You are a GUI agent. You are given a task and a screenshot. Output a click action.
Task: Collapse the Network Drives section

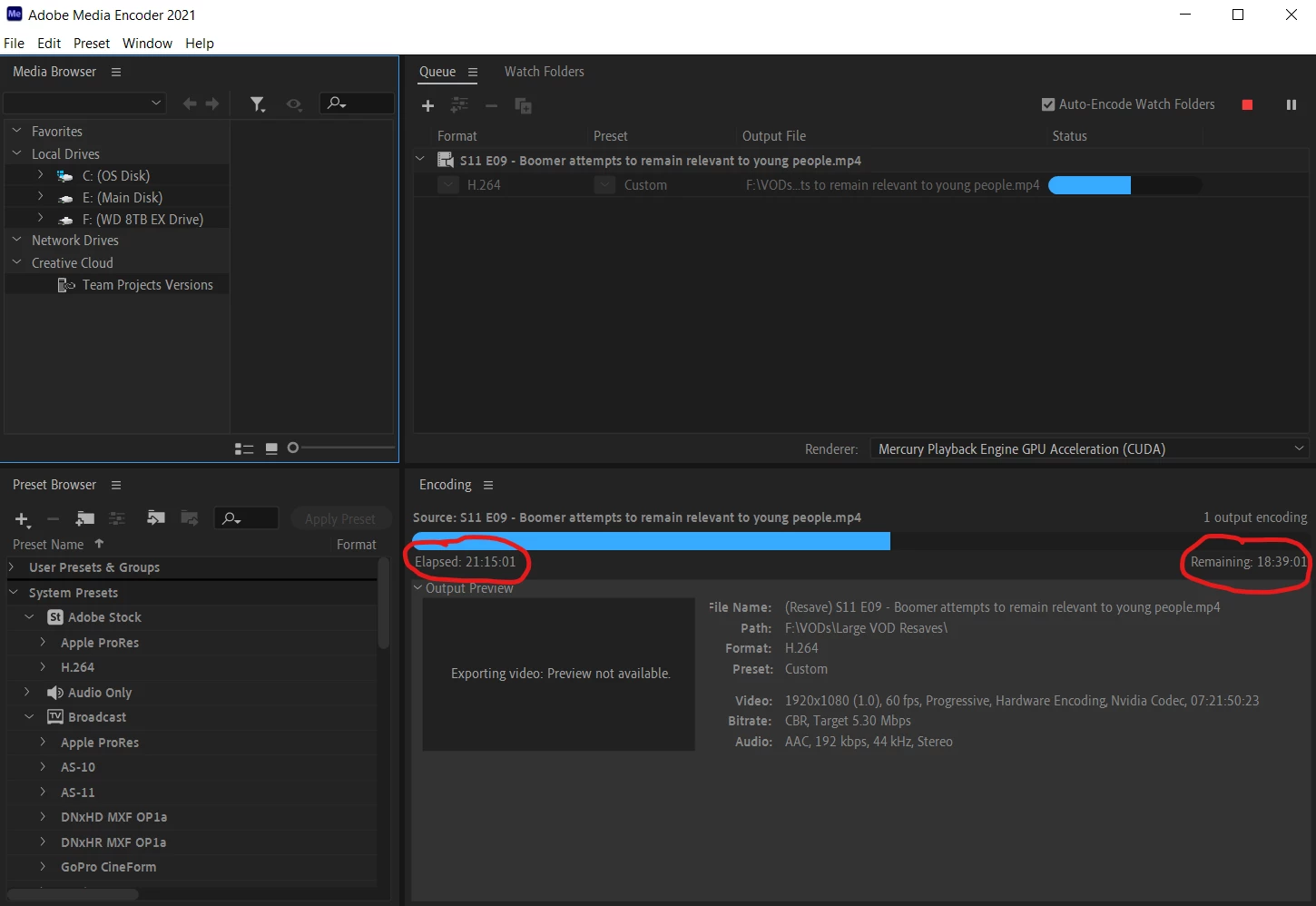(x=16, y=240)
